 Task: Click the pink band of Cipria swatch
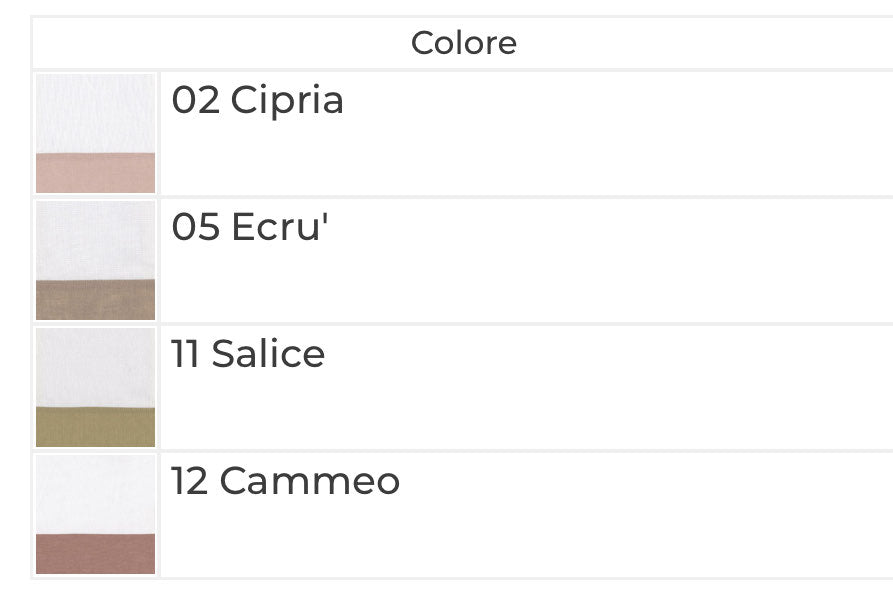click(x=95, y=173)
